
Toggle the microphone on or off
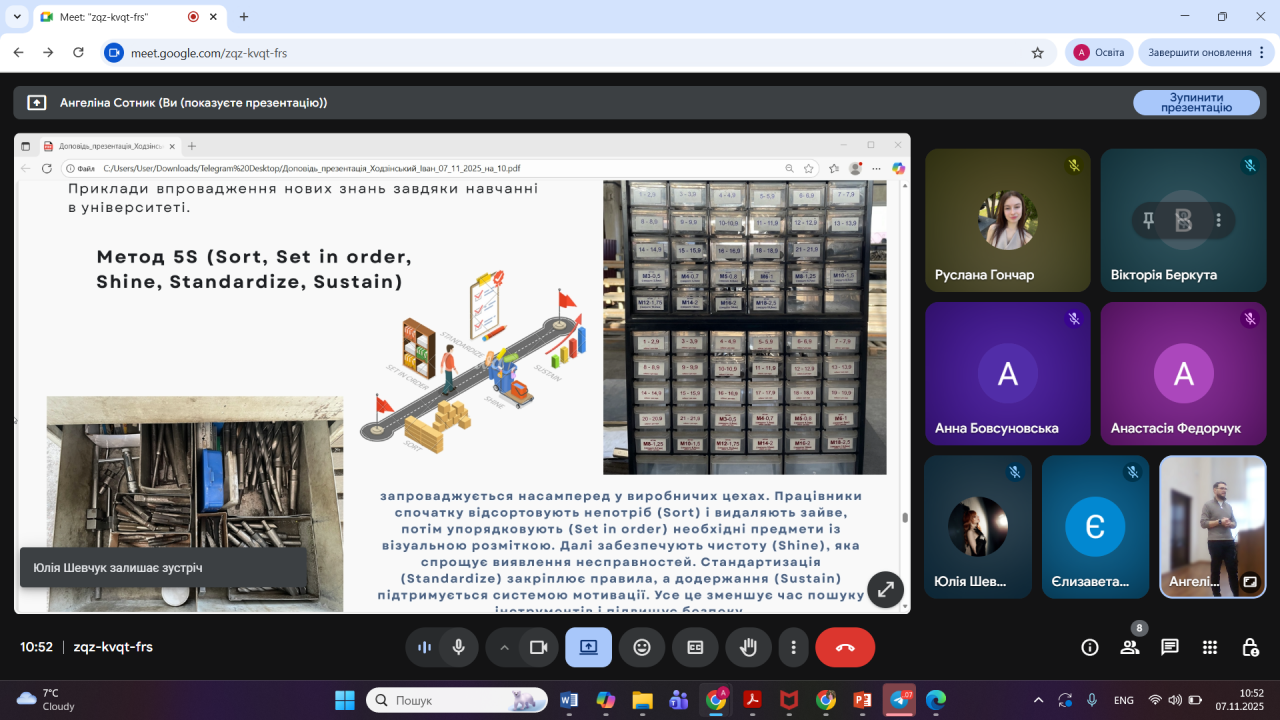click(458, 647)
